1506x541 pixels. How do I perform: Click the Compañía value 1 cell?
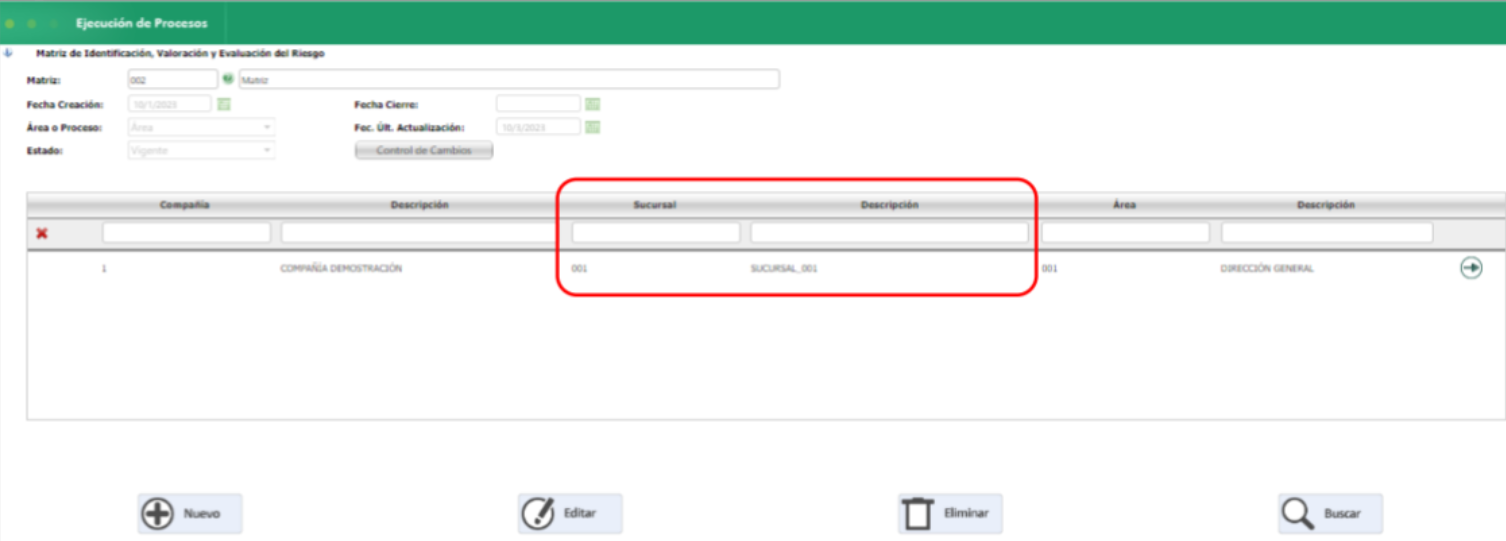pyautogui.click(x=104, y=269)
